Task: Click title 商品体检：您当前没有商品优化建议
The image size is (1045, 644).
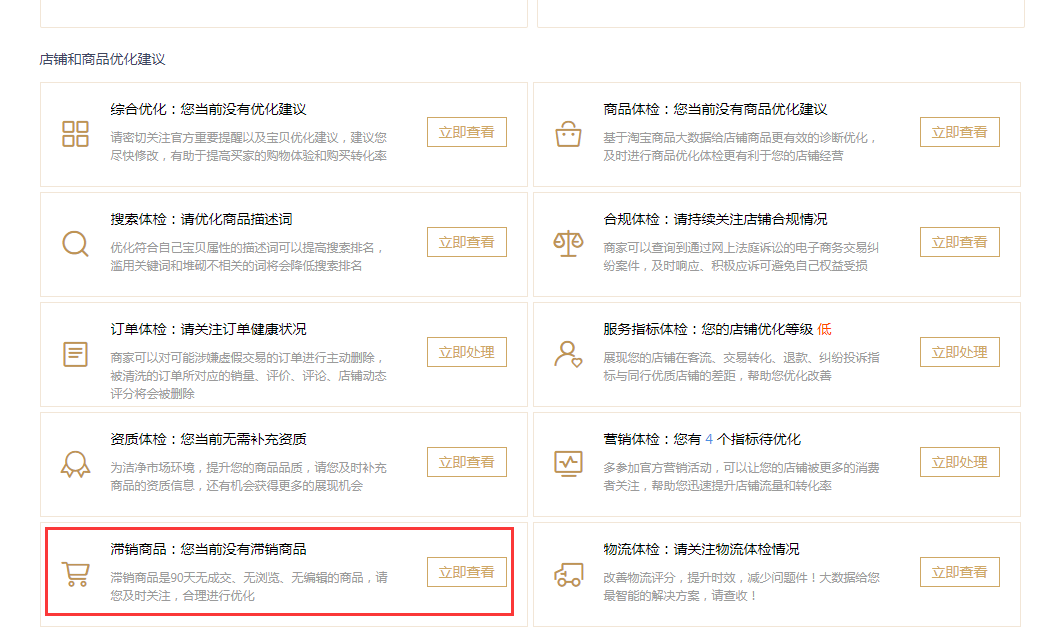Action: (715, 109)
